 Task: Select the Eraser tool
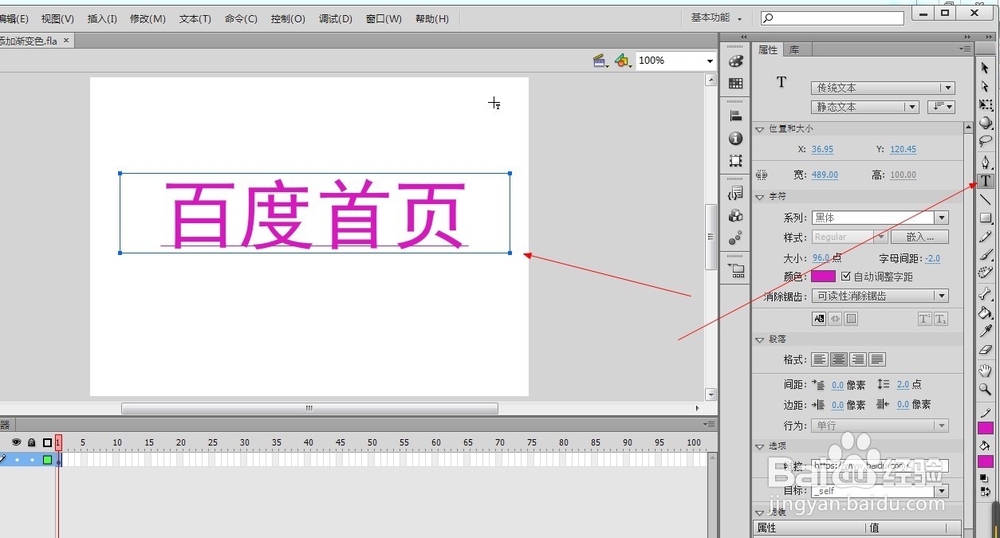click(x=985, y=349)
